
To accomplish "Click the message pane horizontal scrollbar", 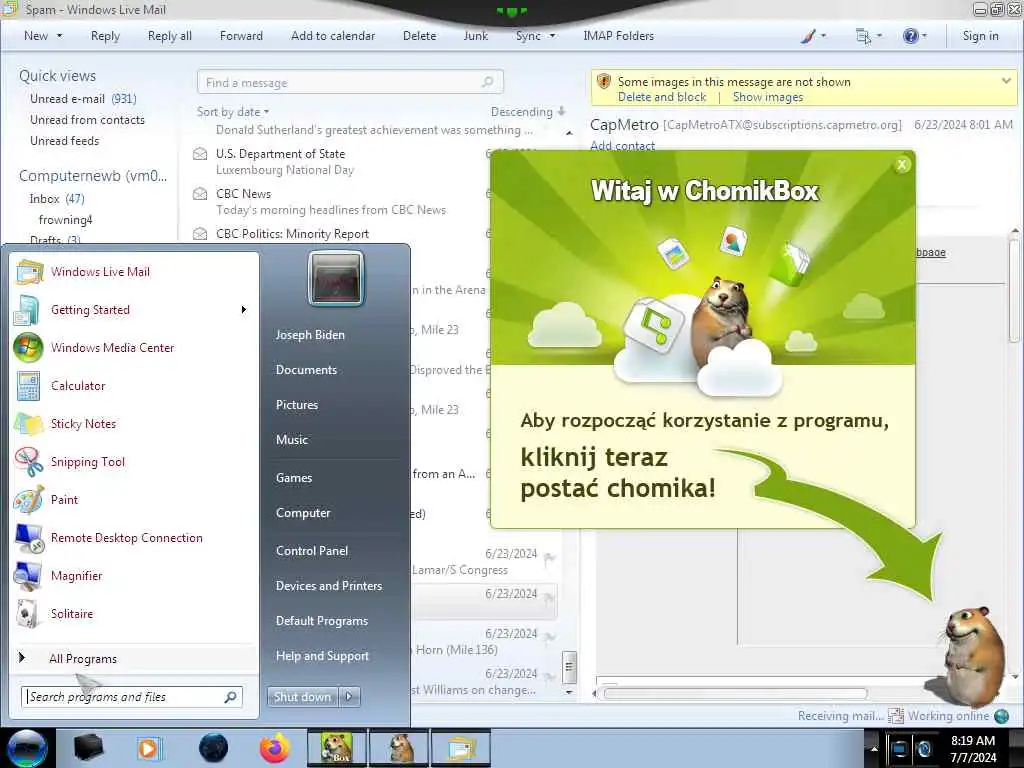I will [x=735, y=694].
